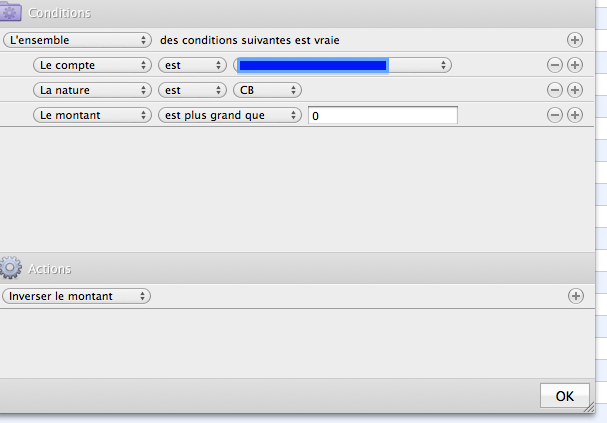Add a row after Le compte condition
607x423 pixels.
tap(575, 65)
